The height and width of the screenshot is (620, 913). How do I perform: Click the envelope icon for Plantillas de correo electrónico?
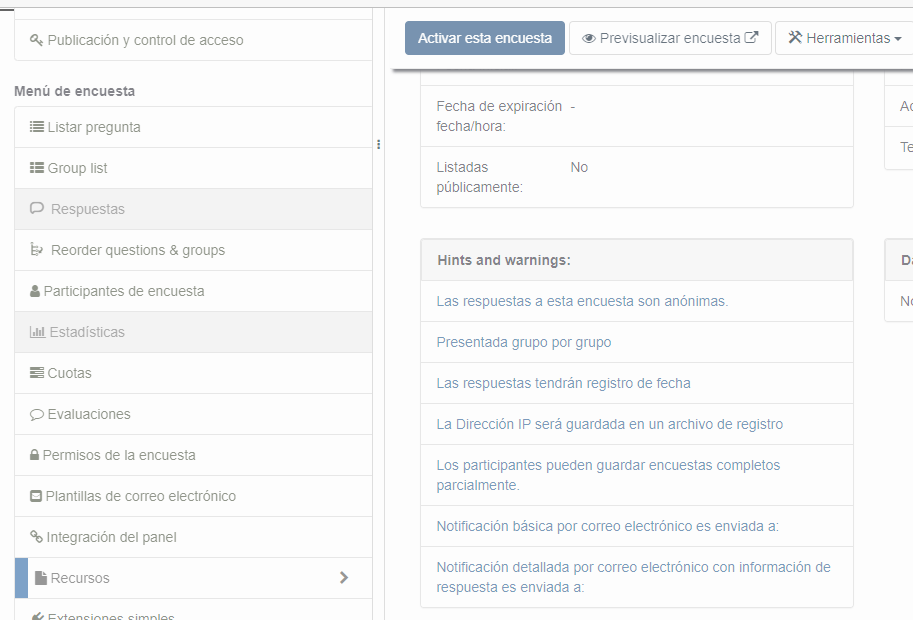point(36,496)
